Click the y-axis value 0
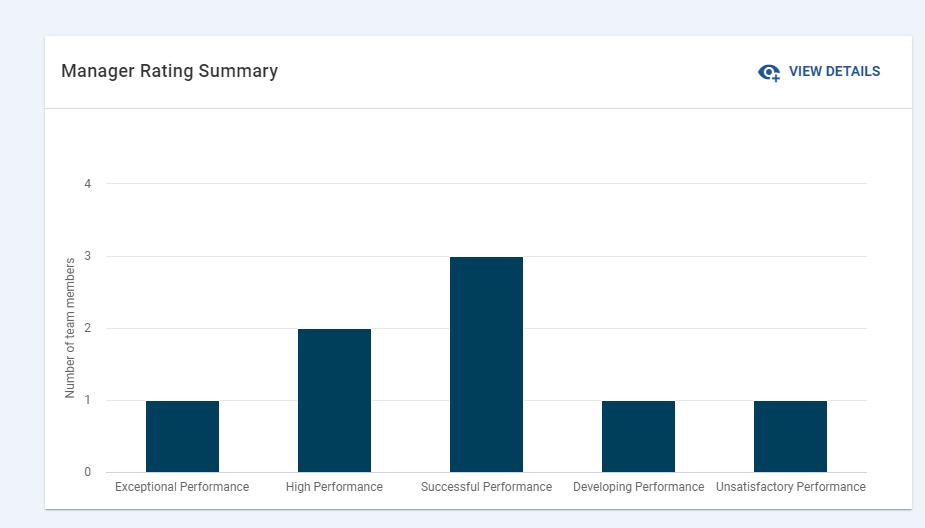Screen dimensions: 925x528 (88, 472)
